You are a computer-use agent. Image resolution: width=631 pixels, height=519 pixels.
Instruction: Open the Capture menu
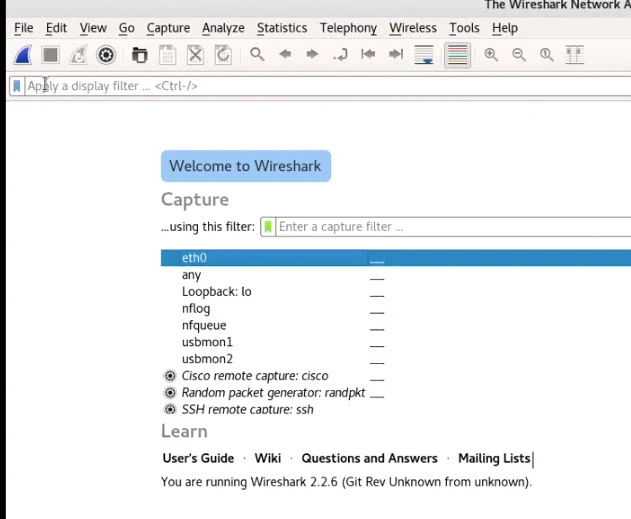point(168,28)
